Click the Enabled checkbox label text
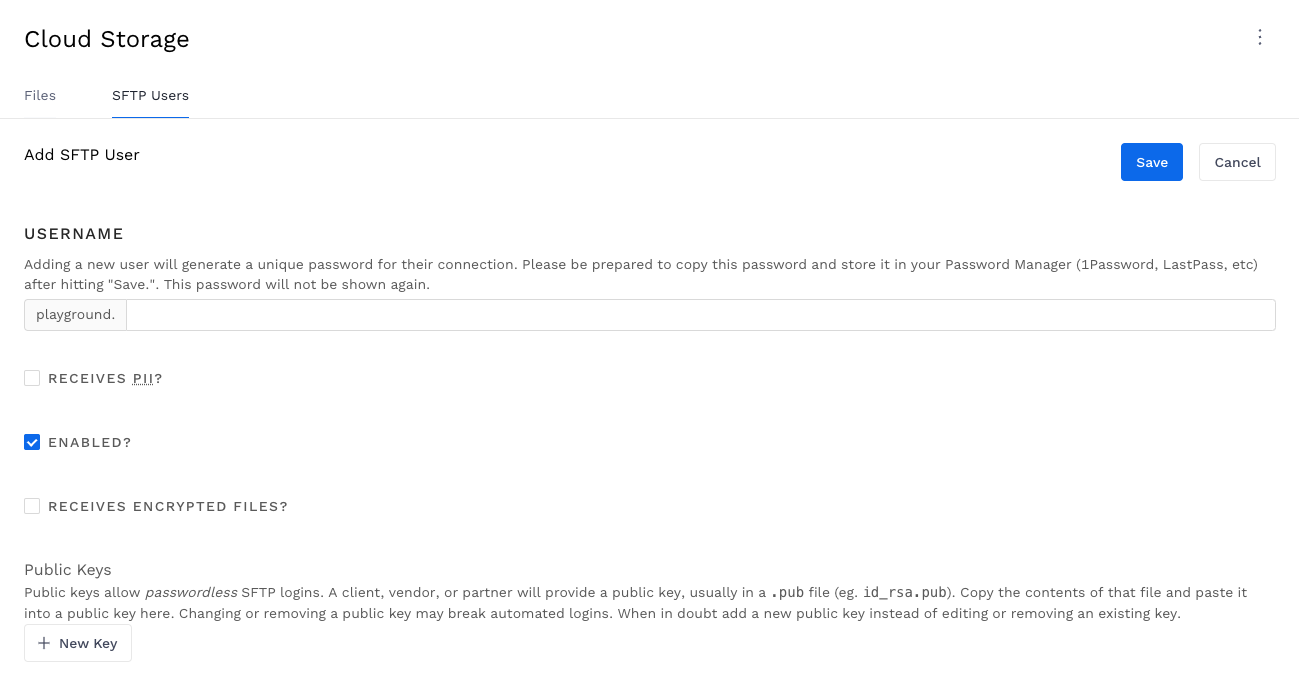Viewport: 1299px width, 685px height. pyautogui.click(x=88, y=442)
